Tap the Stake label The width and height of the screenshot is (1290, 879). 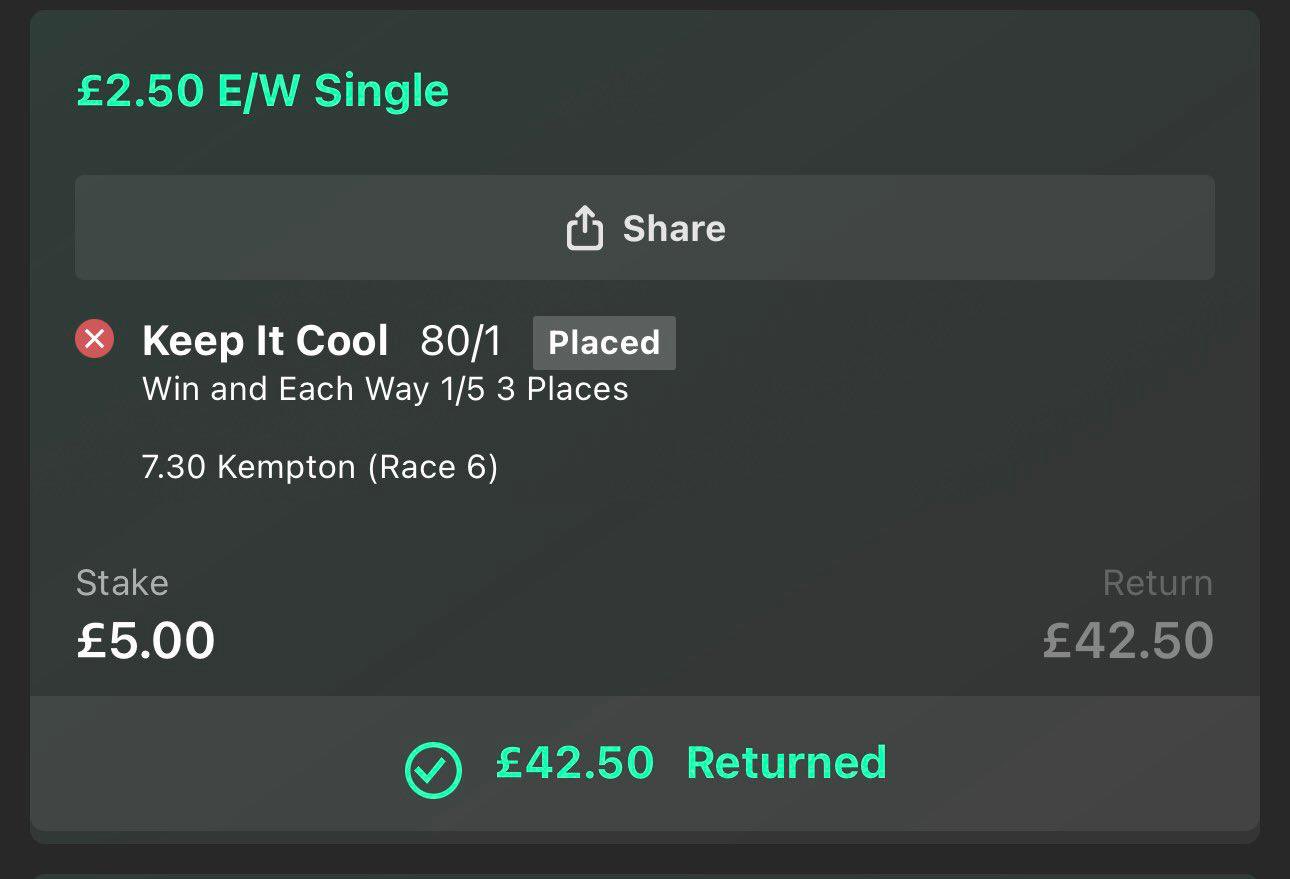[122, 583]
